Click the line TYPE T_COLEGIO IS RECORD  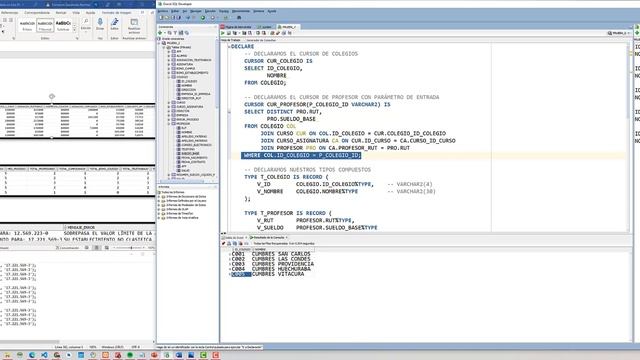point(286,177)
